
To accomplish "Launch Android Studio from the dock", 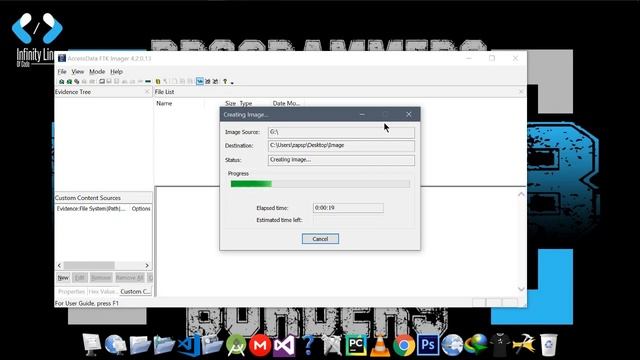I will coord(236,346).
